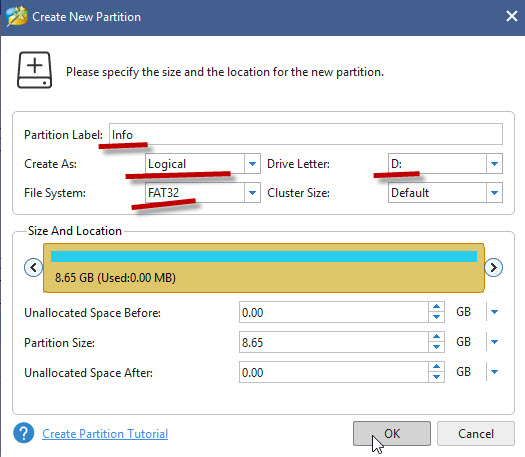Click the wizard app icon in title bar
The height and width of the screenshot is (457, 525).
tap(17, 16)
